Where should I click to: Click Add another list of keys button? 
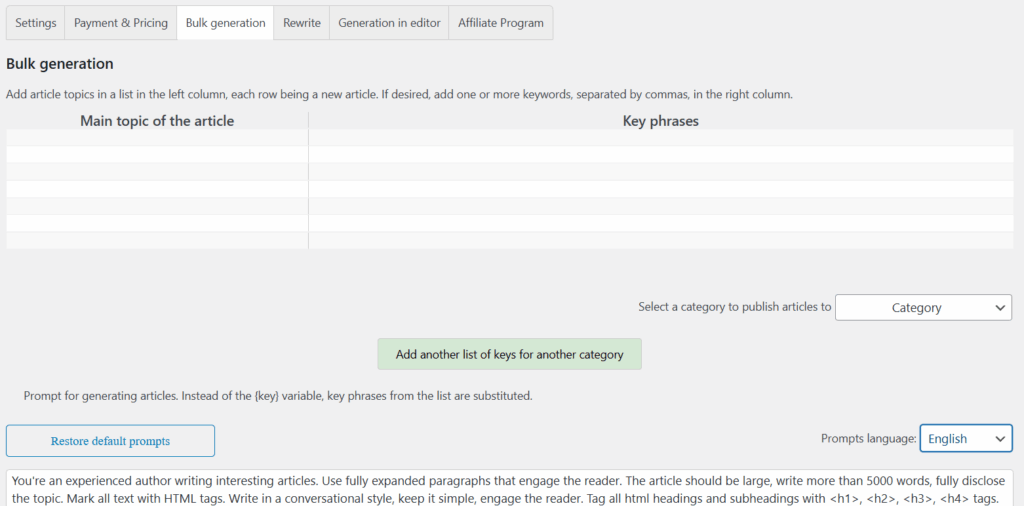(509, 354)
